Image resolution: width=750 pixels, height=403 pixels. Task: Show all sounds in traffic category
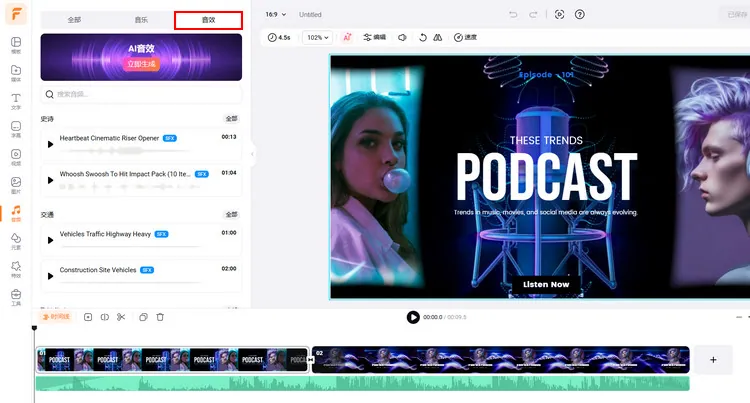(x=232, y=215)
